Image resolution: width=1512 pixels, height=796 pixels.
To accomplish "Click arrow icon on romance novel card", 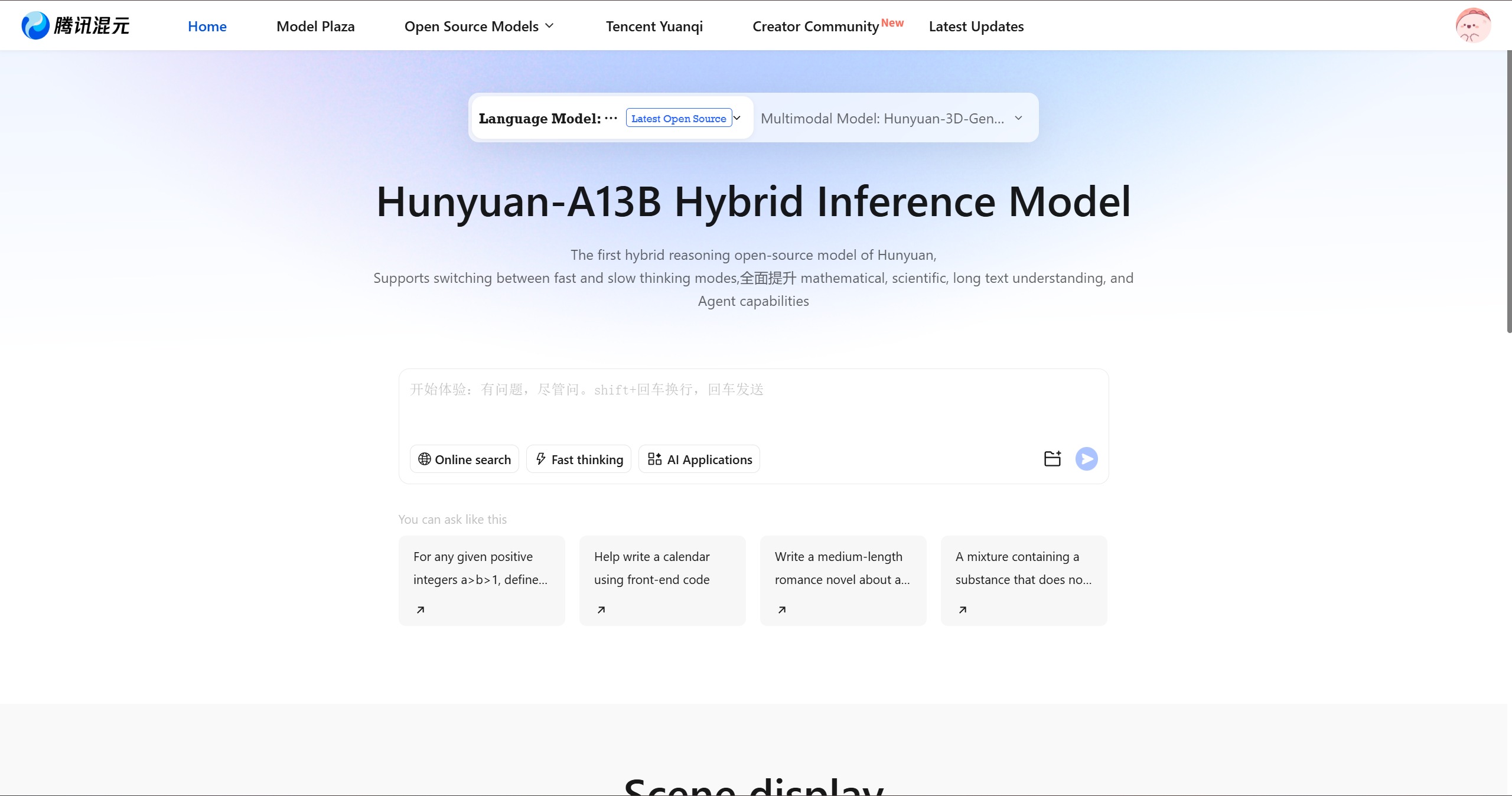I will coord(782,609).
